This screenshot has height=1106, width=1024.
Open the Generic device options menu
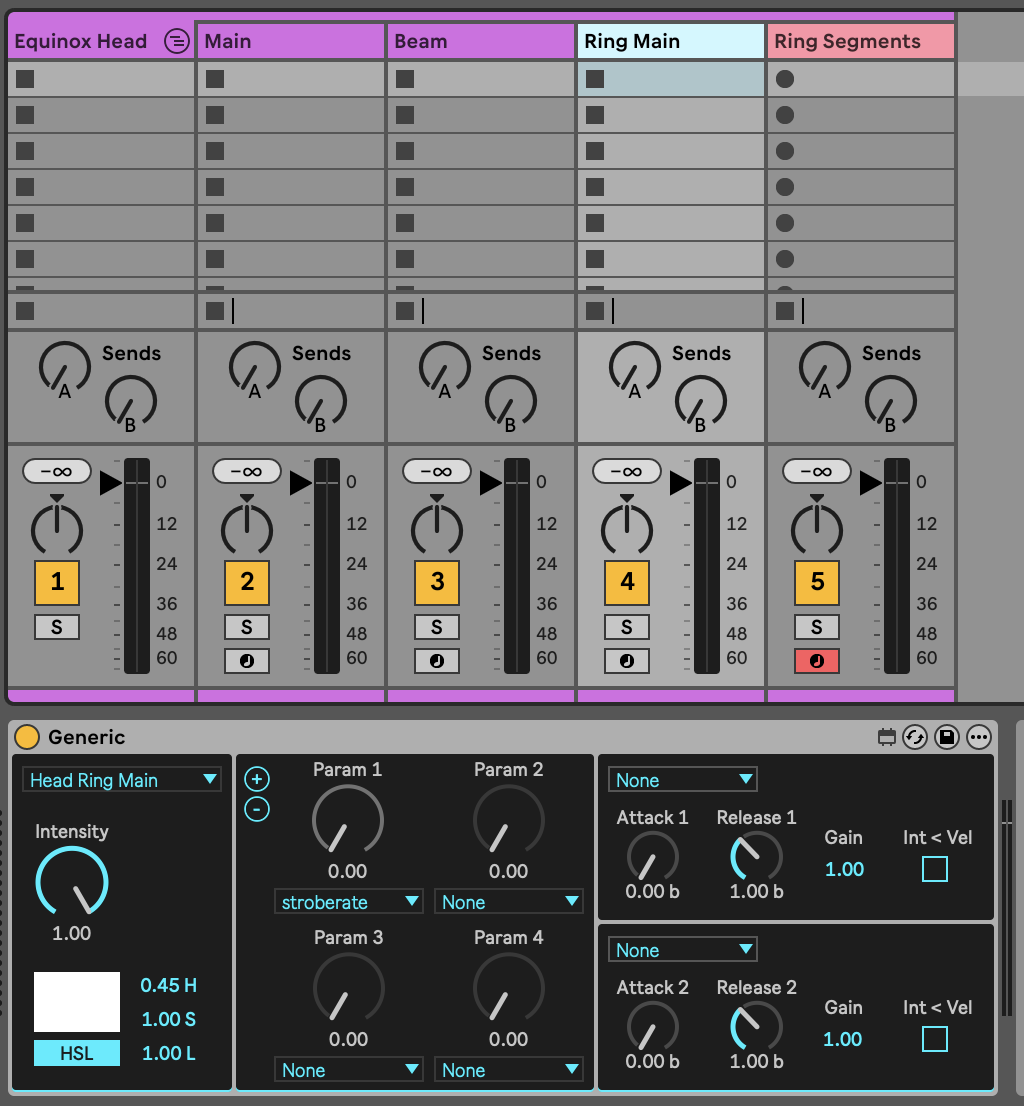(978, 738)
